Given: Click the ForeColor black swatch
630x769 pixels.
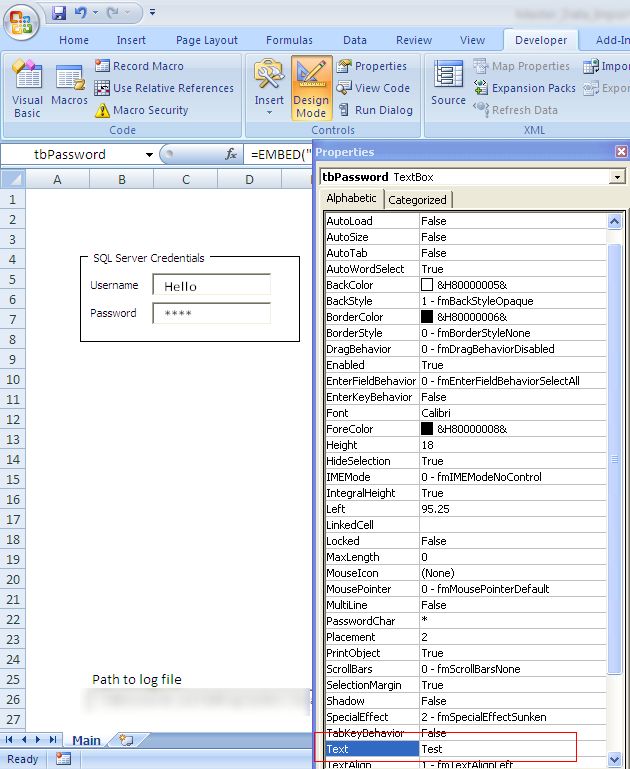Looking at the screenshot, I should point(427,429).
